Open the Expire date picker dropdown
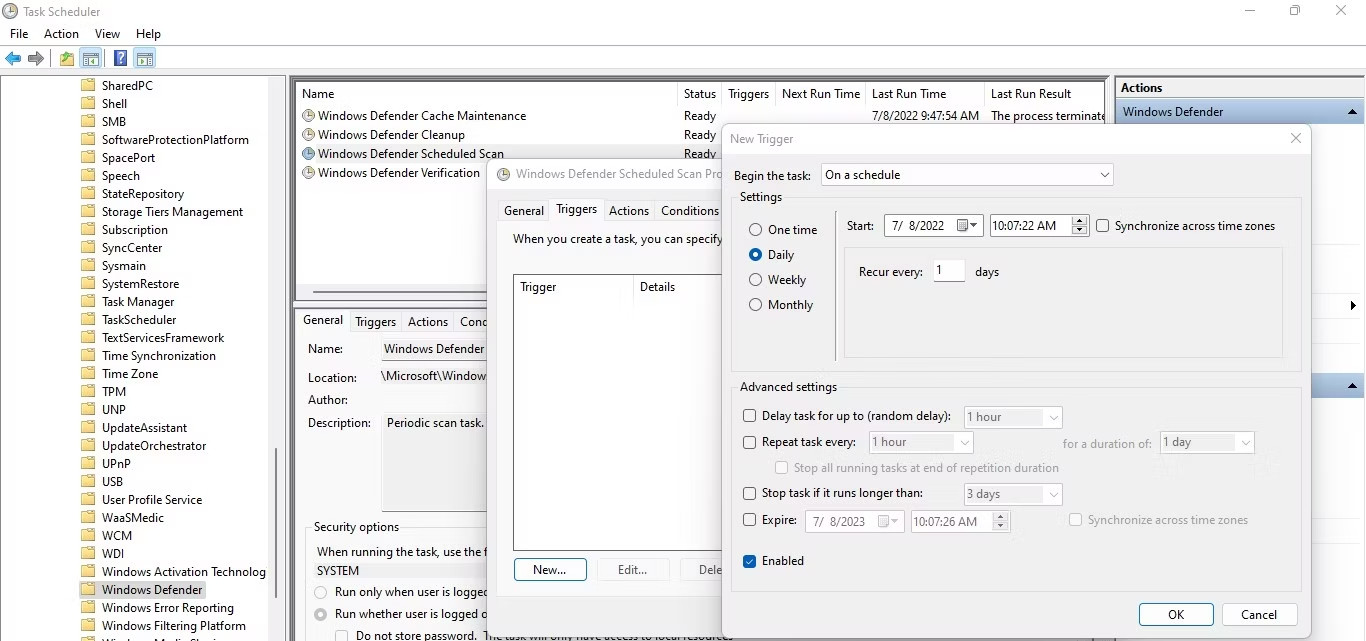This screenshot has height=641, width=1366. tap(889, 521)
